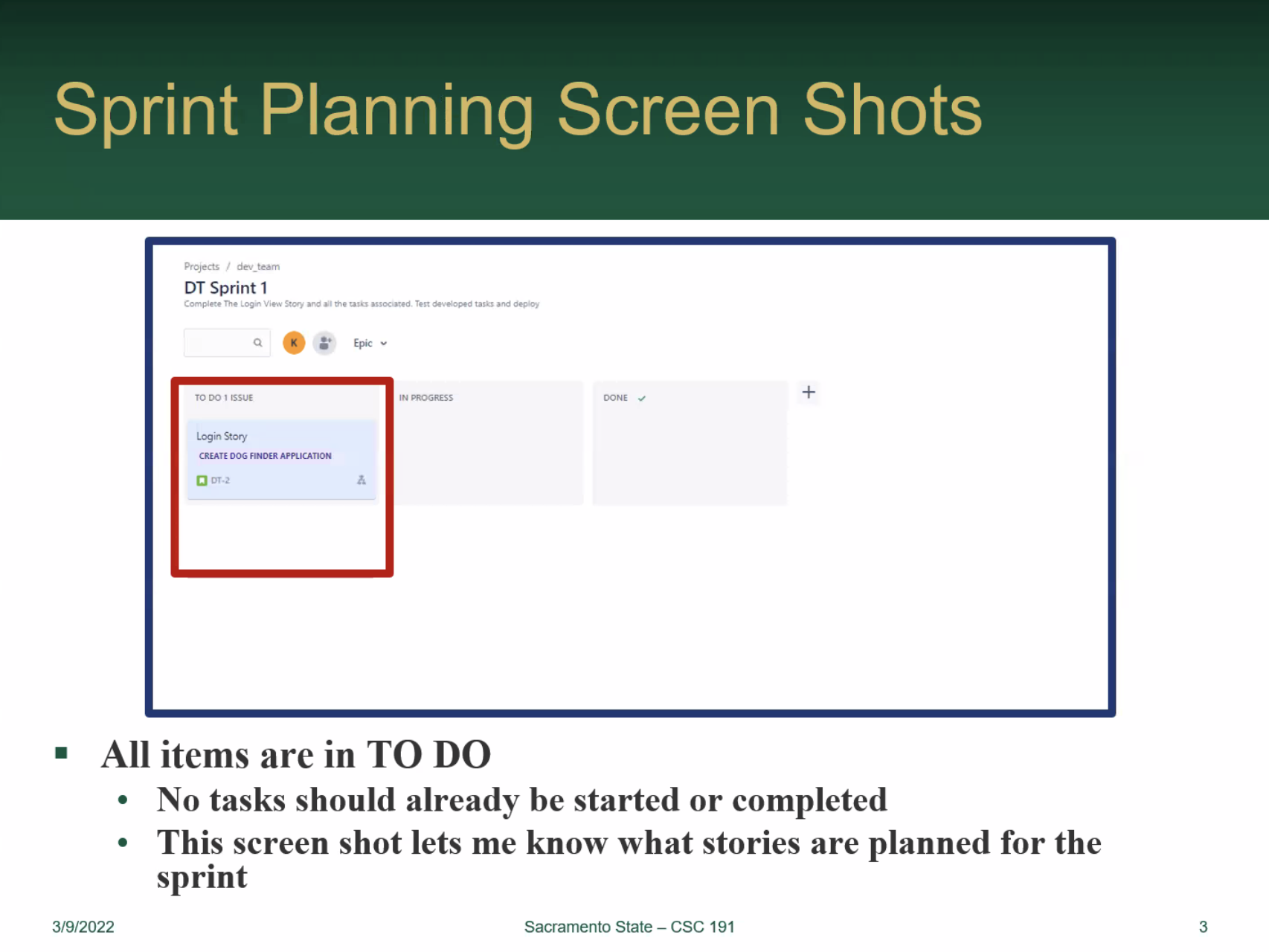Click the DT-2 issue key
Screen dimensions: 1269x952
[220, 480]
